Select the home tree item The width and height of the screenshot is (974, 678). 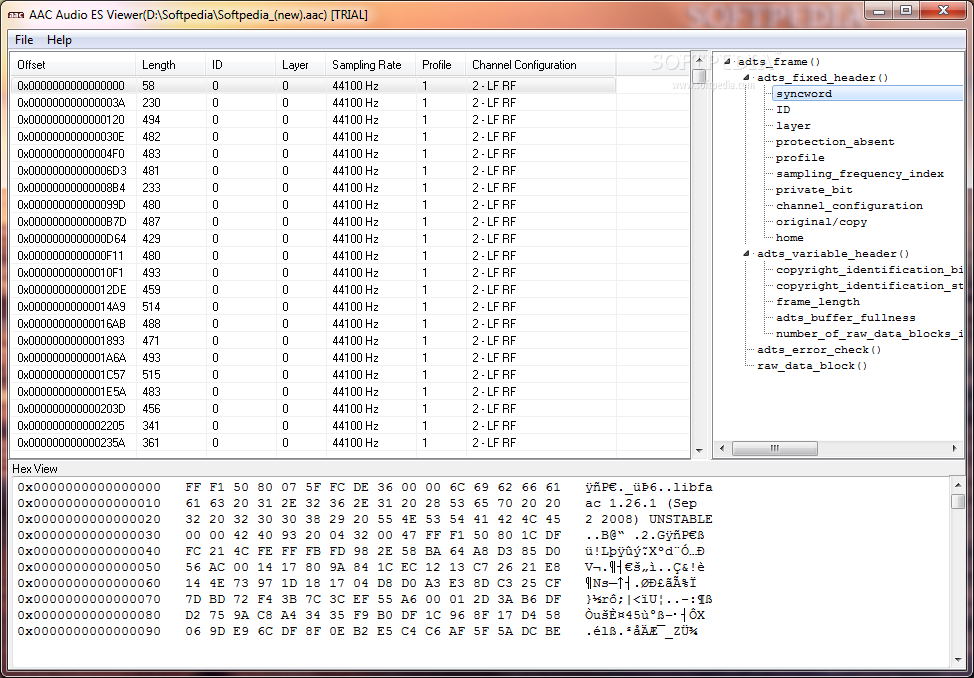pyautogui.click(x=790, y=238)
